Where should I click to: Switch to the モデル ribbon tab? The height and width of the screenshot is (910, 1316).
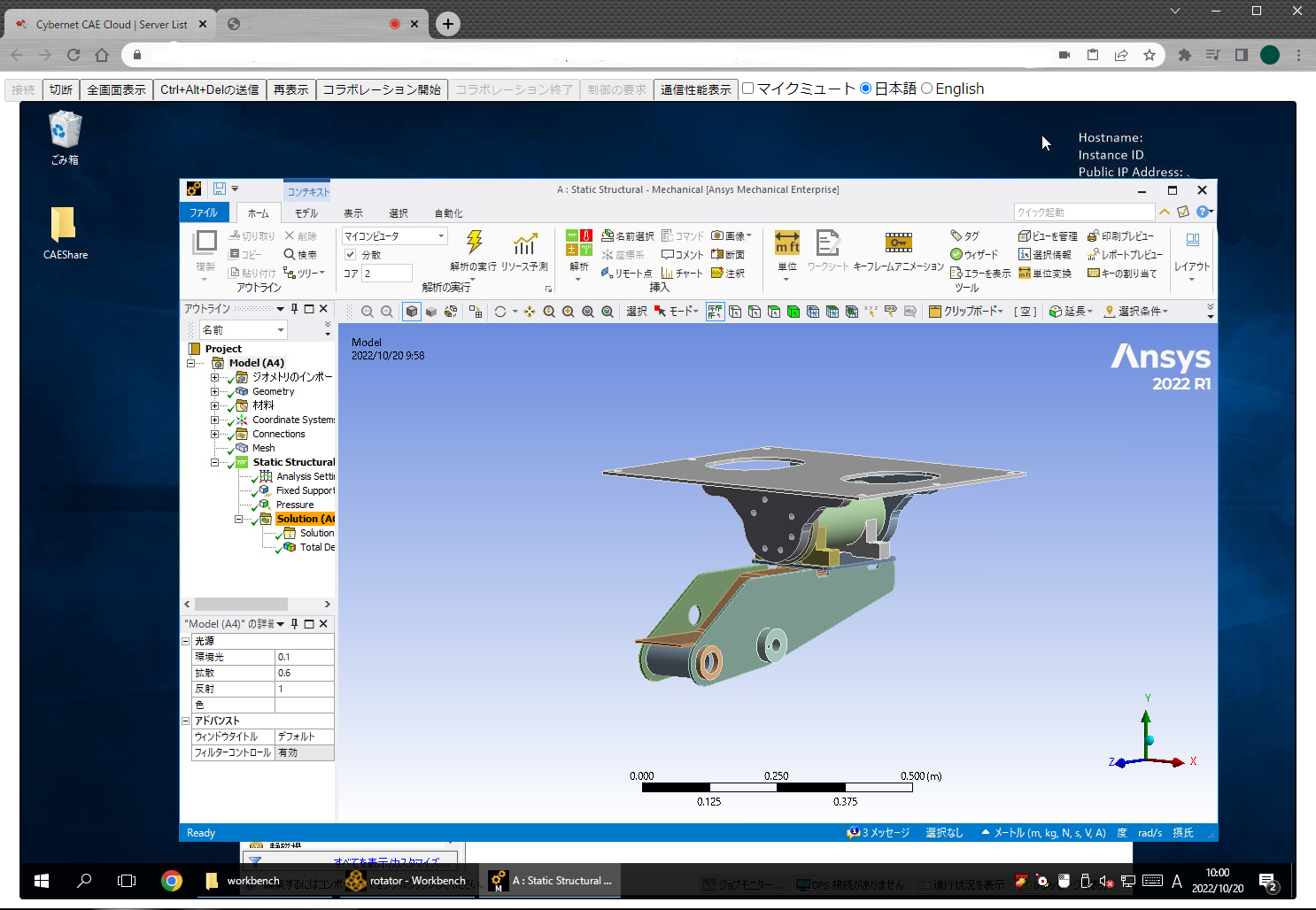pos(306,213)
